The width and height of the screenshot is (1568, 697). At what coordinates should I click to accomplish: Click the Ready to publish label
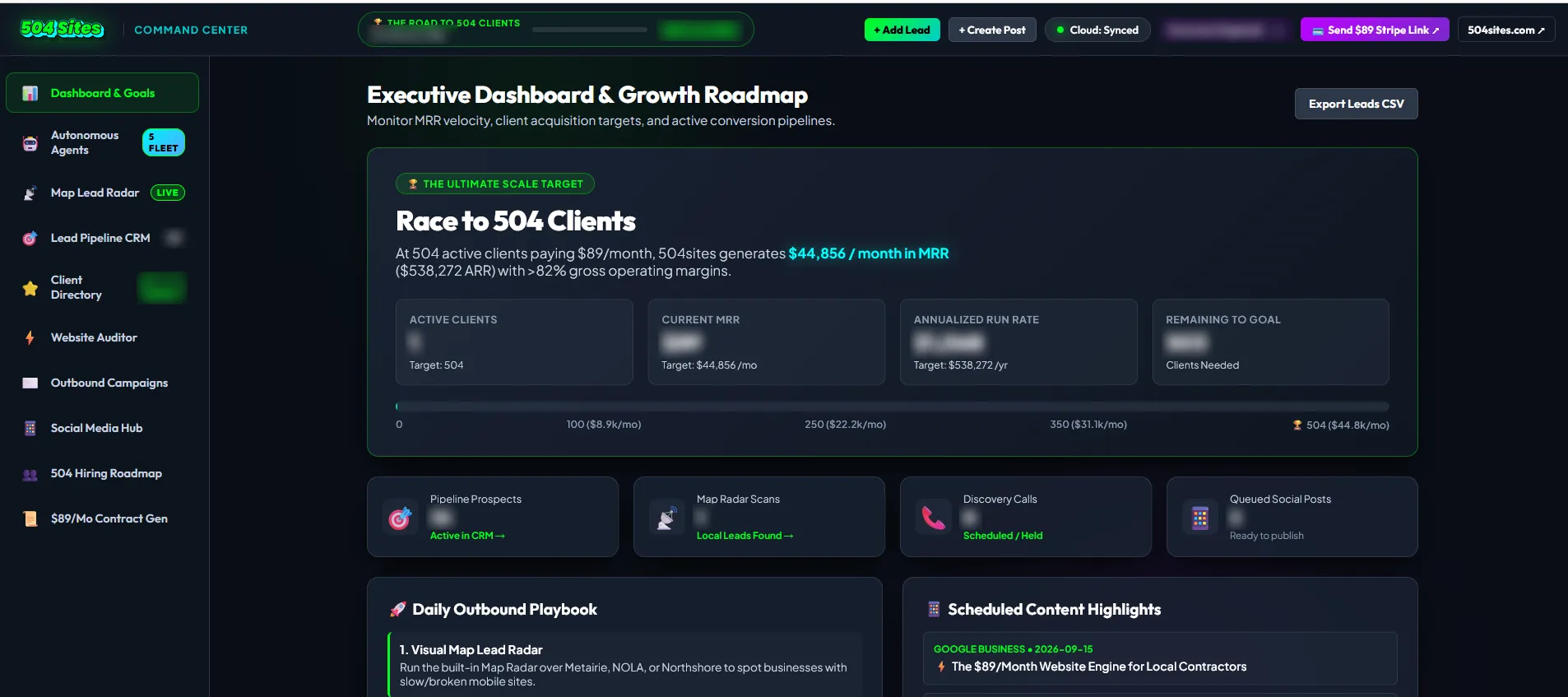[x=1266, y=536]
